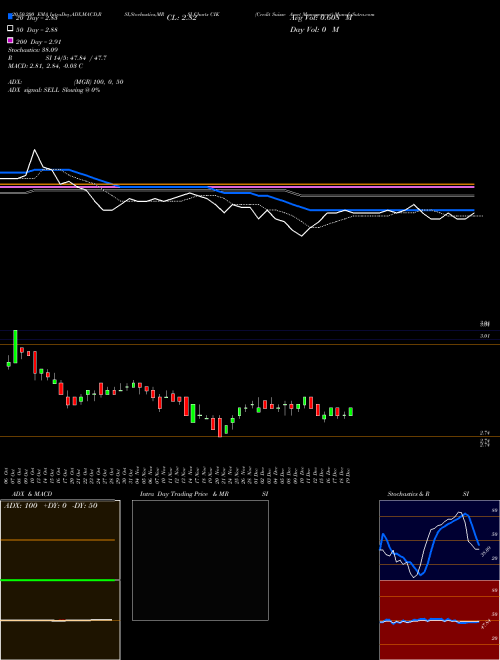Click the 'ADX & MACD' panel title
The height and width of the screenshot is (660, 500).
(32, 494)
